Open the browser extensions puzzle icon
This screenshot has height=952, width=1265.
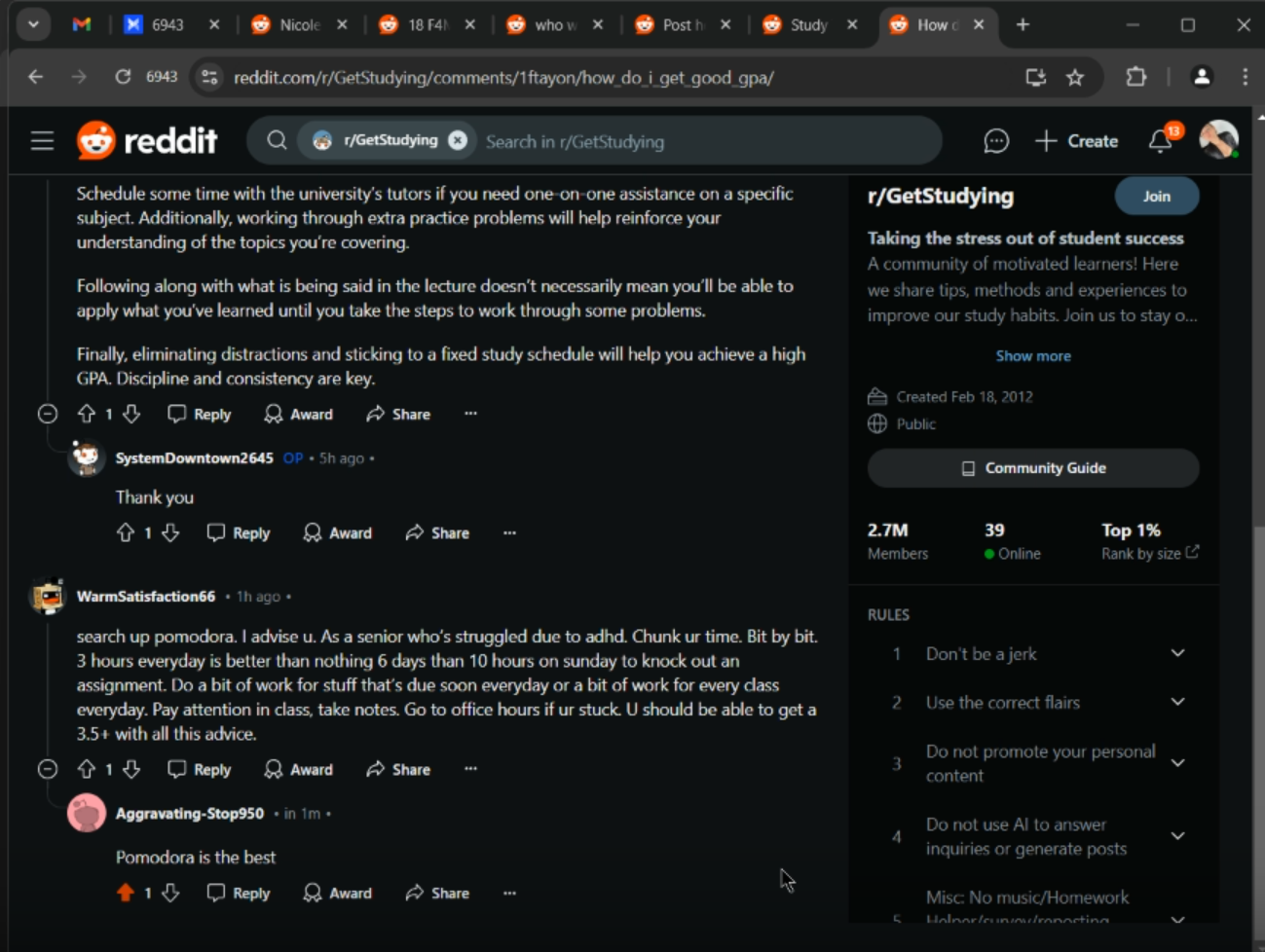(x=1135, y=77)
